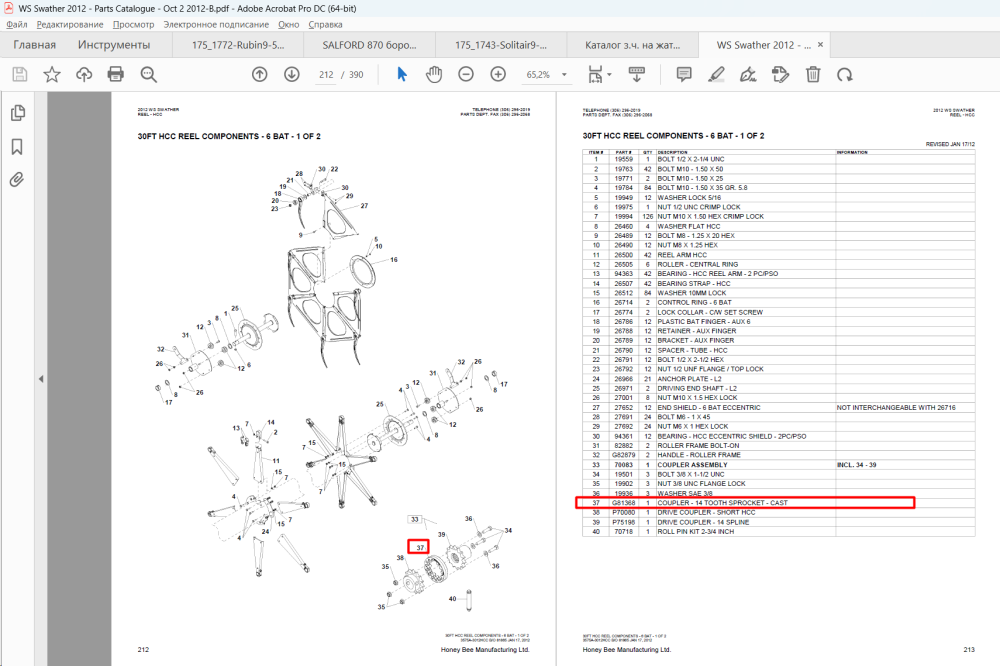Open the Файл menu
This screenshot has width=1000, height=666.
click(17, 24)
